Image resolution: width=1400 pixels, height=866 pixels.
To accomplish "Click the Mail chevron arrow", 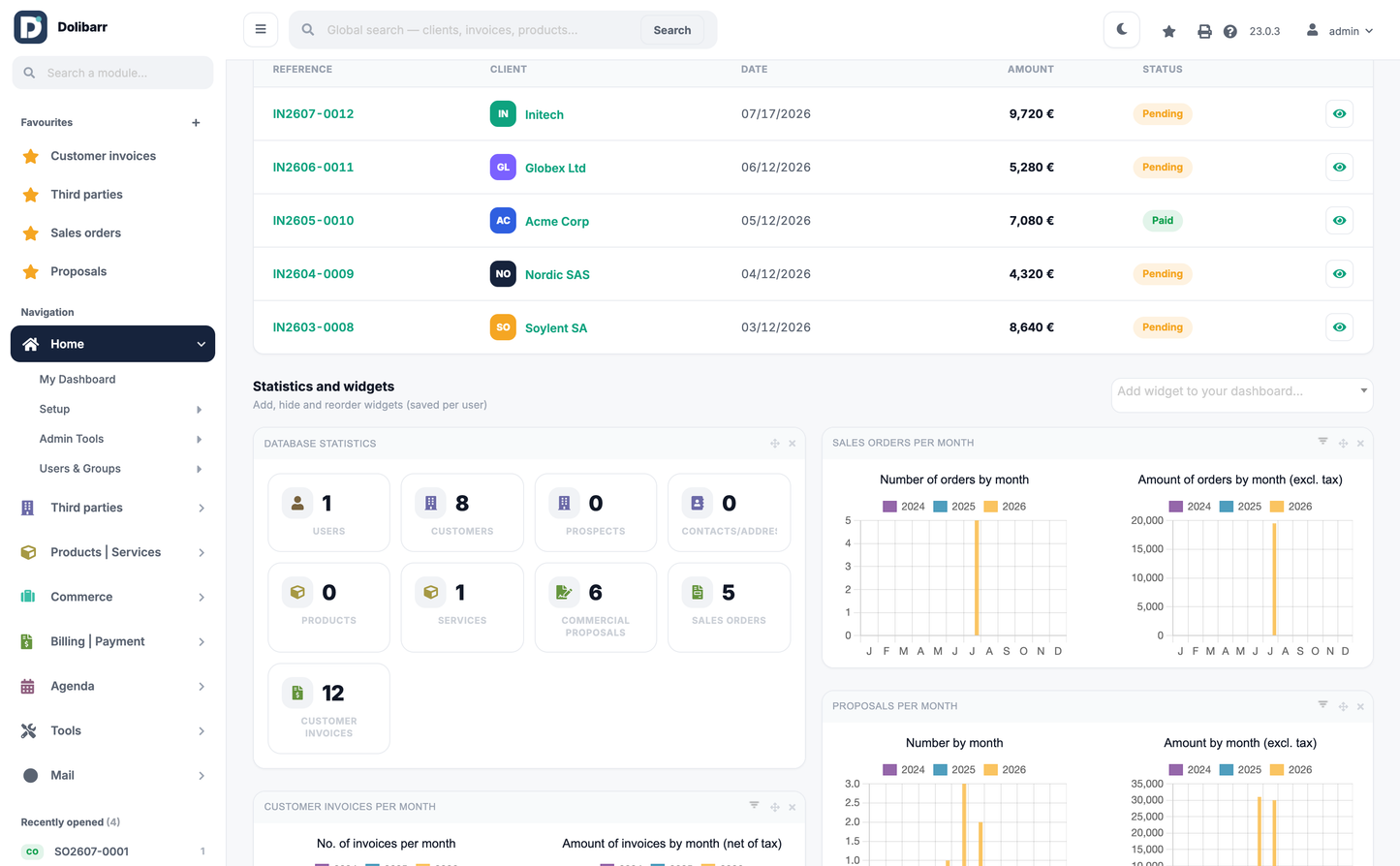I will tap(202, 776).
